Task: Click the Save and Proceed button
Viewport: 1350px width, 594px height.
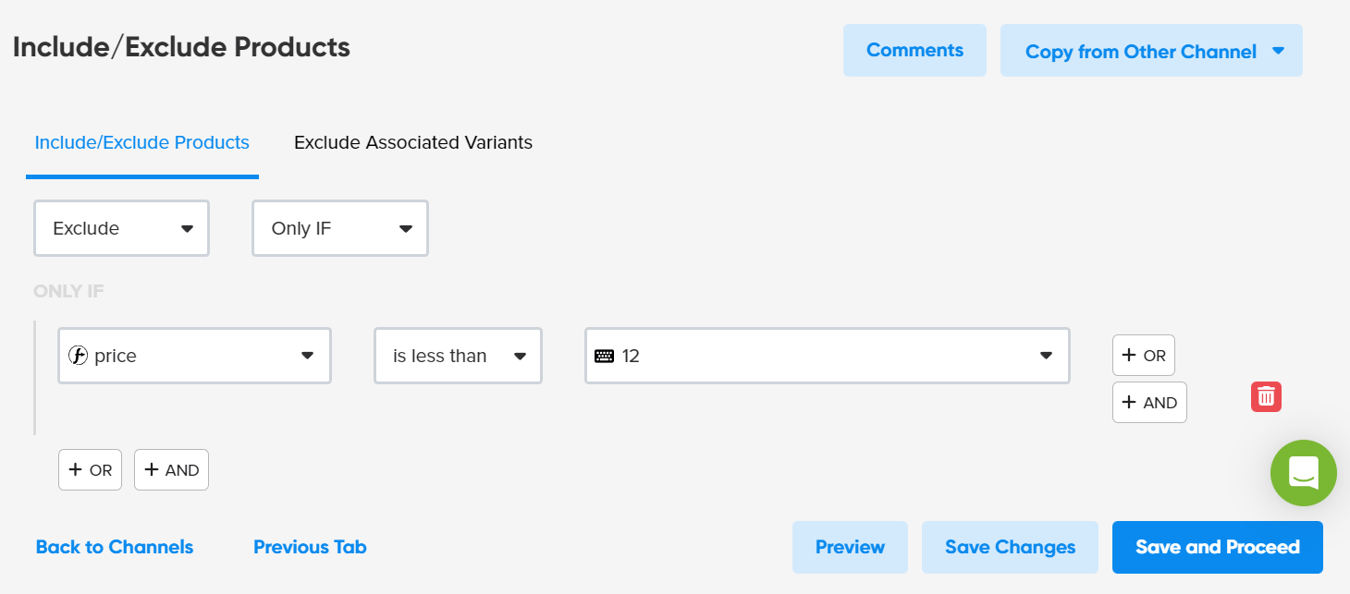Action: pos(1217,547)
